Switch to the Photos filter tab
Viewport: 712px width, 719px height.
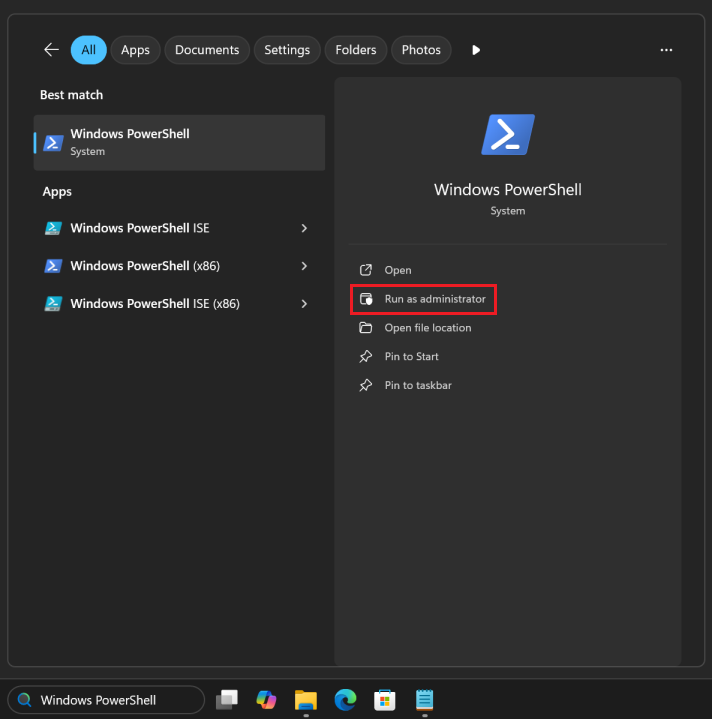coord(421,50)
